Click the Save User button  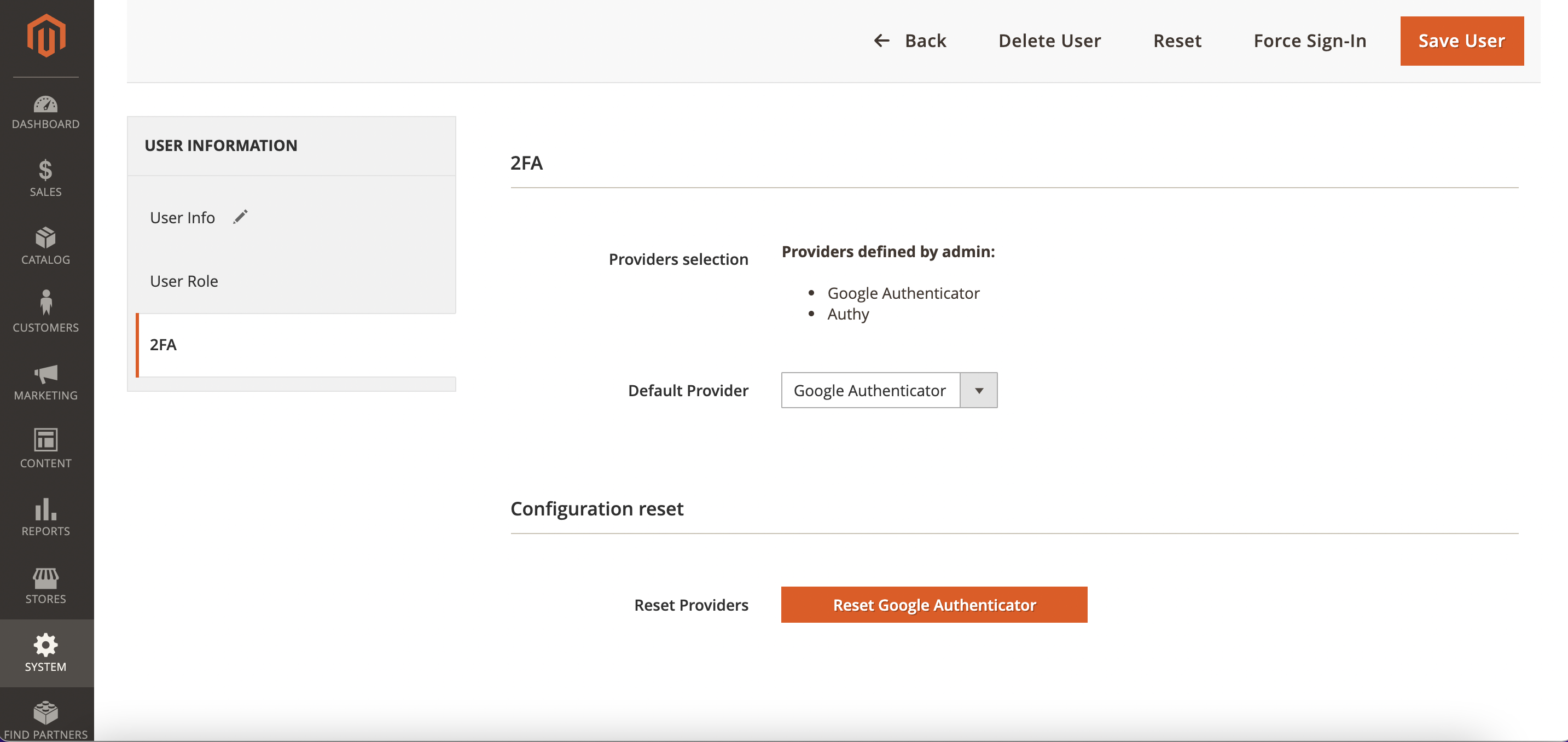[1461, 41]
